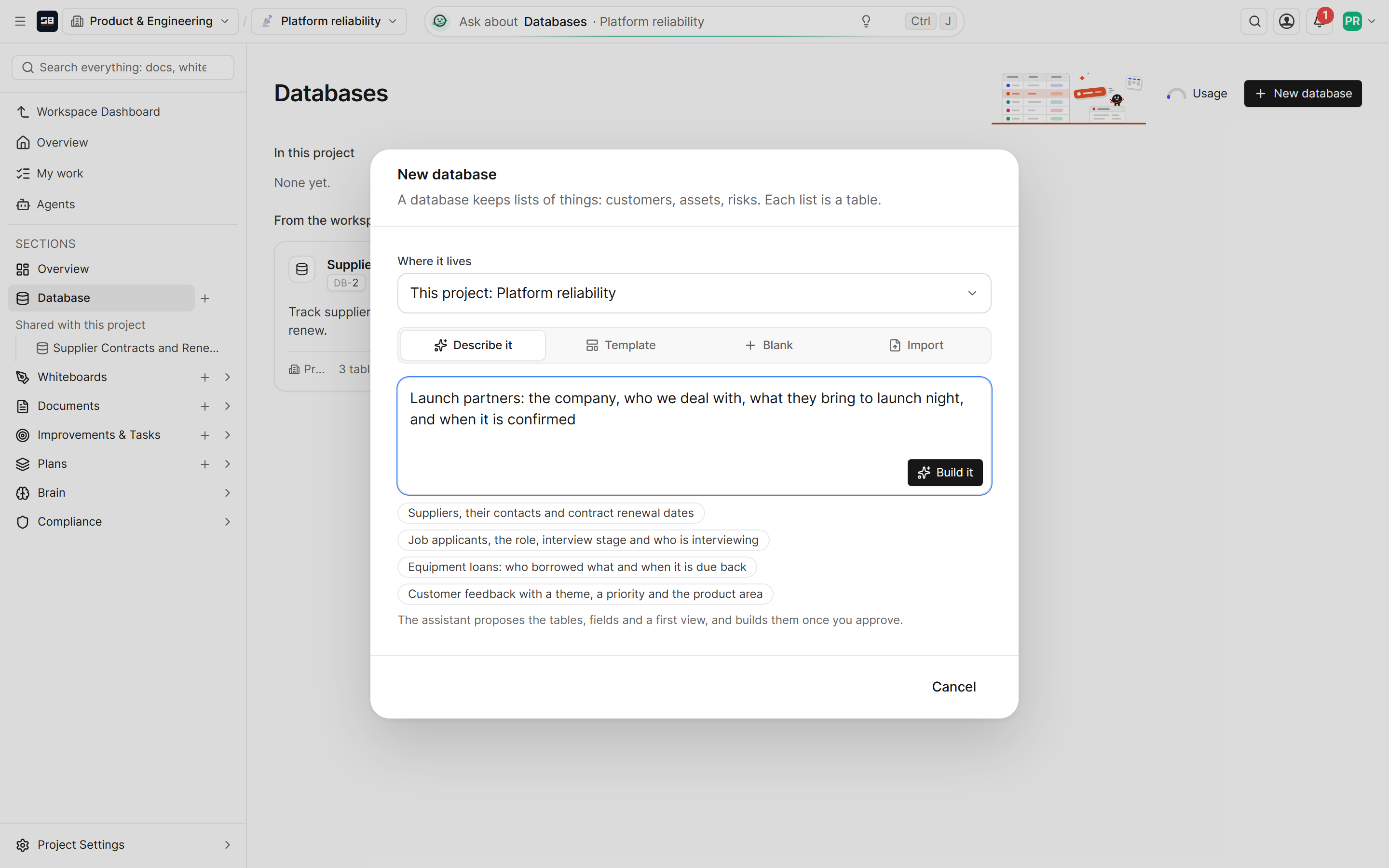Expand the Documents section chevron
The width and height of the screenshot is (1389, 868).
tap(227, 406)
